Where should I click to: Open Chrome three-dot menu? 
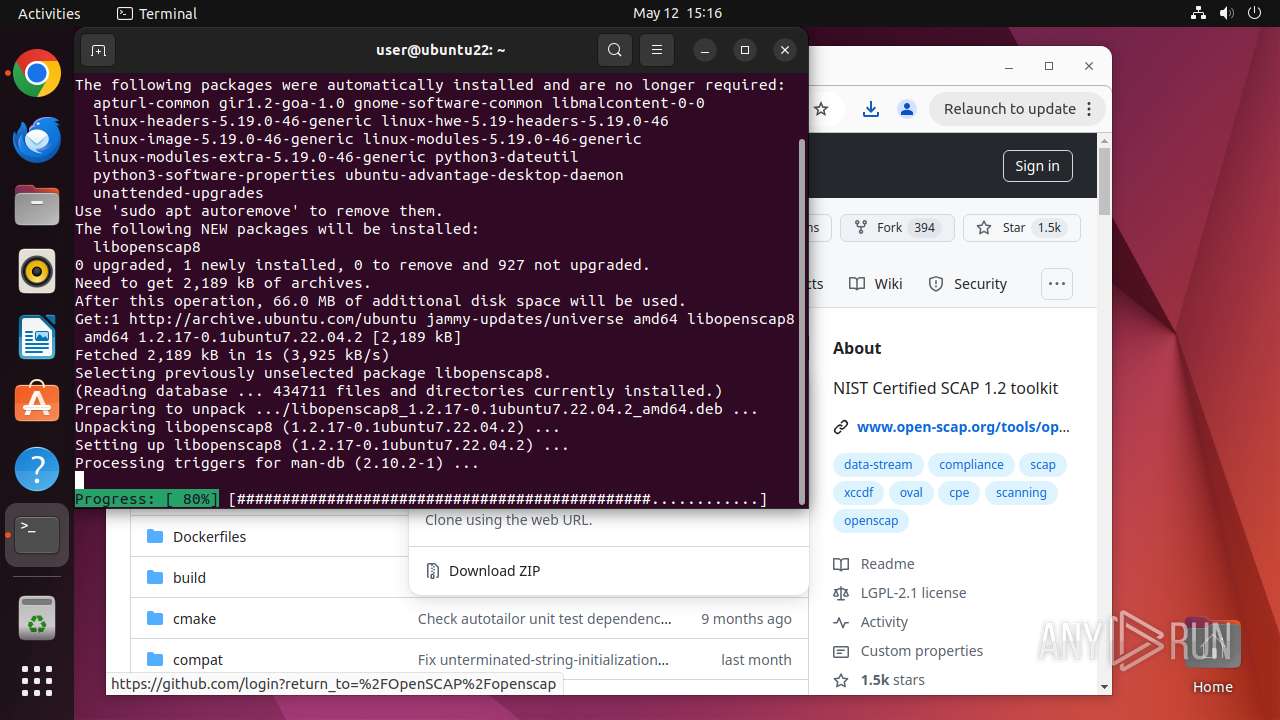click(1091, 109)
